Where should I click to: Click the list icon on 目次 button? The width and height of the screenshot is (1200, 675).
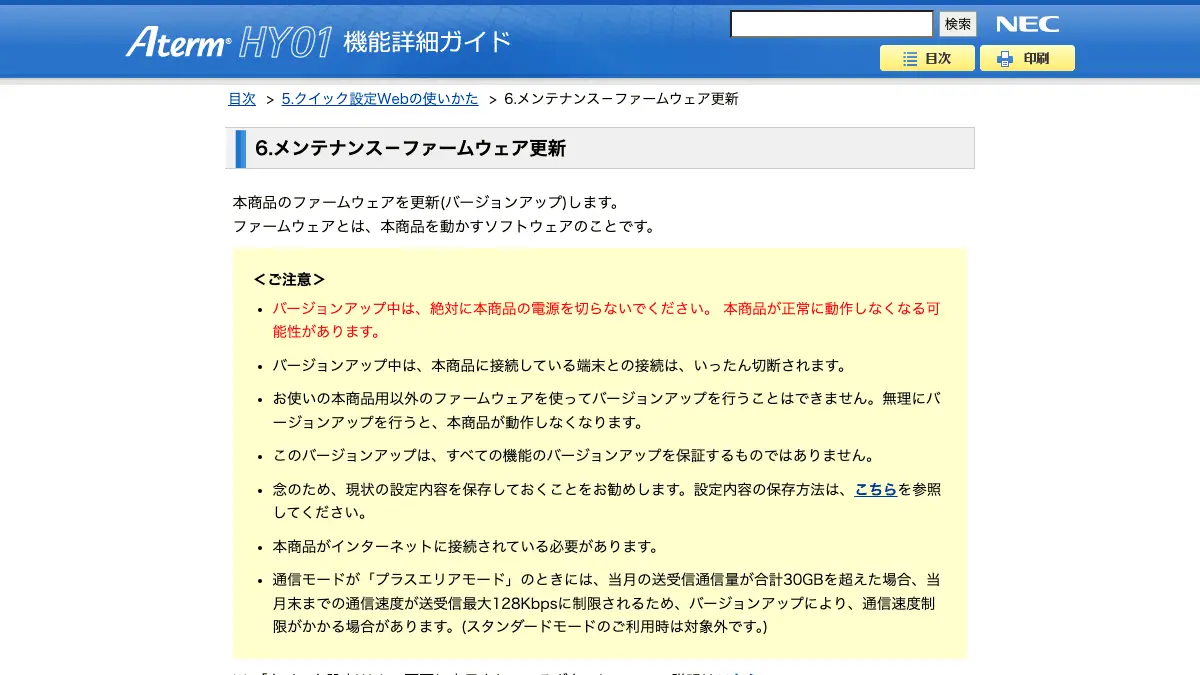[910, 59]
